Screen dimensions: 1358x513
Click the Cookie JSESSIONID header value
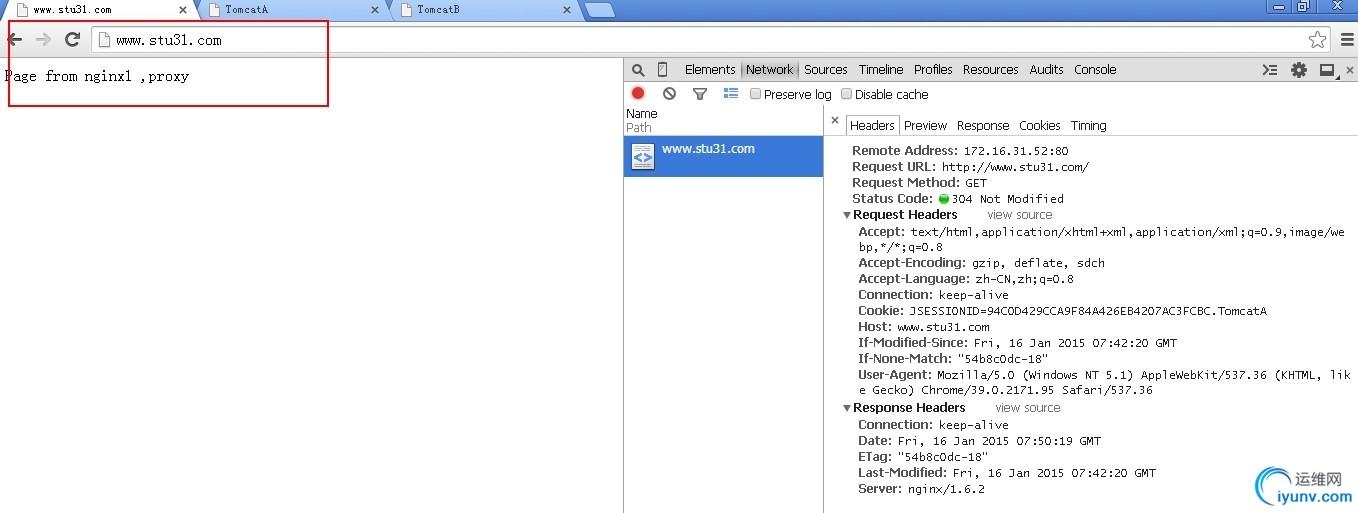1088,311
